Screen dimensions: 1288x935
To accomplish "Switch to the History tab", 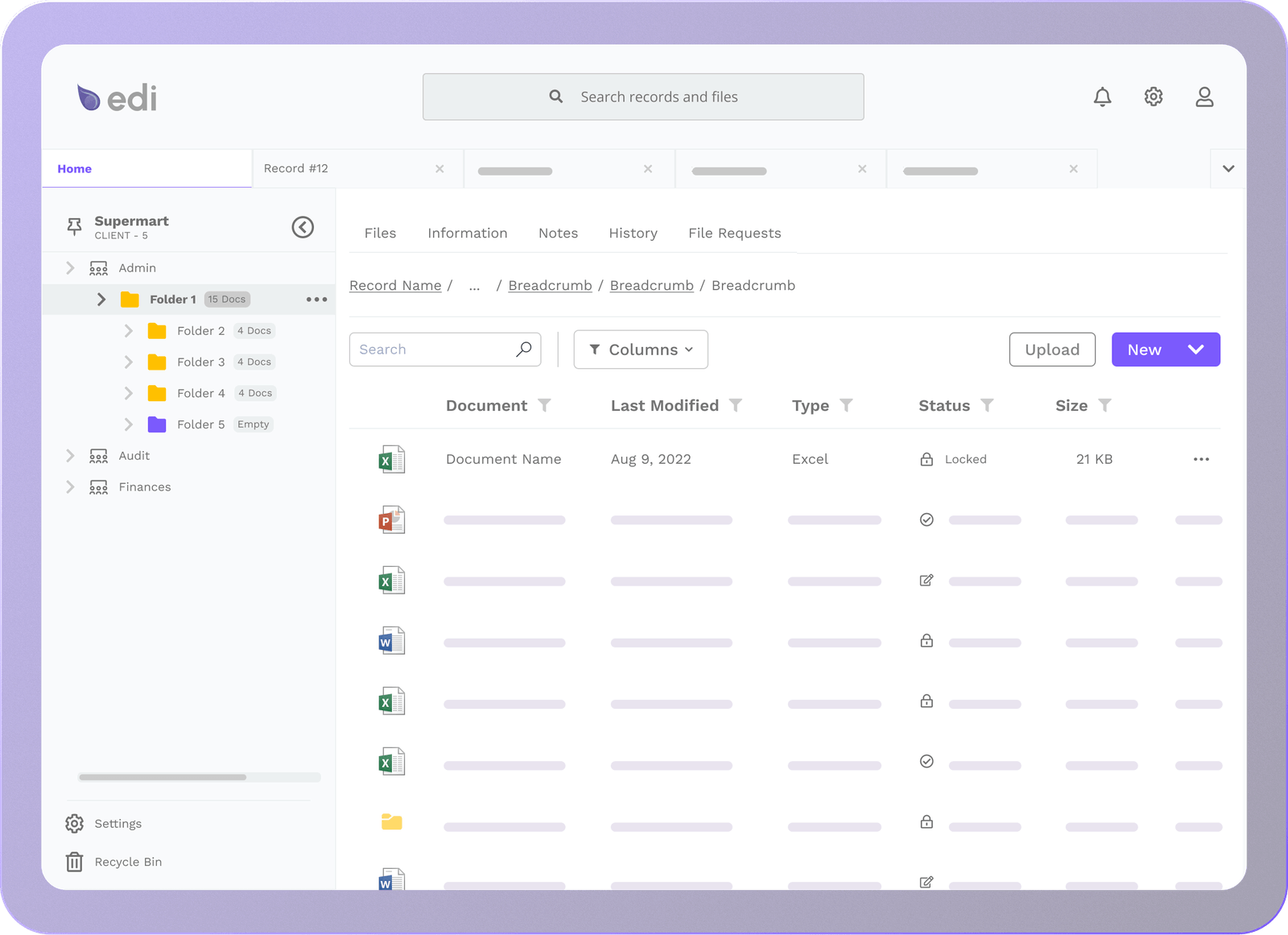I will 633,233.
